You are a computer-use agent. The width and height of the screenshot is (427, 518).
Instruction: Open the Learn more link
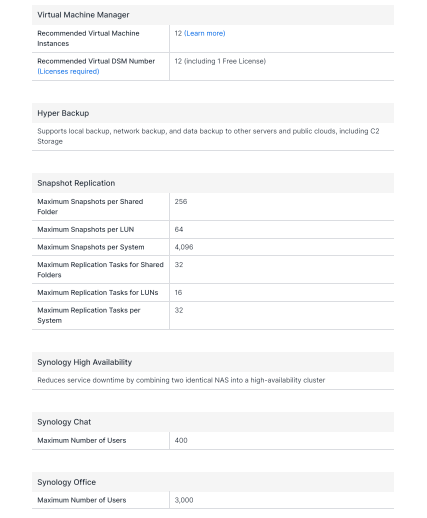[204, 33]
